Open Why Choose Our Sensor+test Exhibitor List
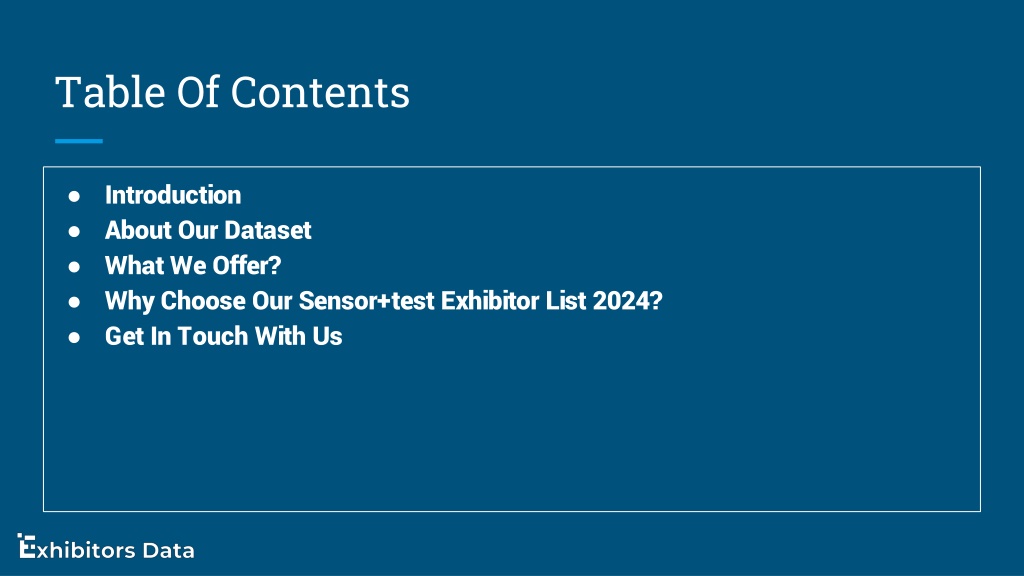1024x576 pixels. pyautogui.click(x=384, y=301)
